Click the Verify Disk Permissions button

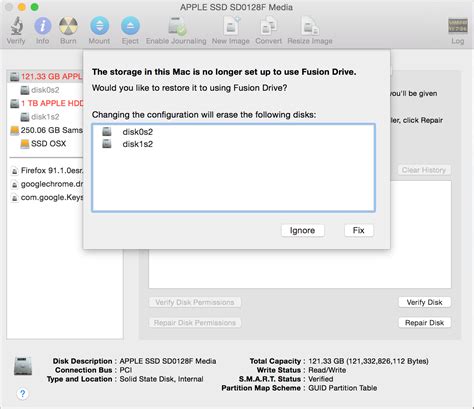pos(195,302)
